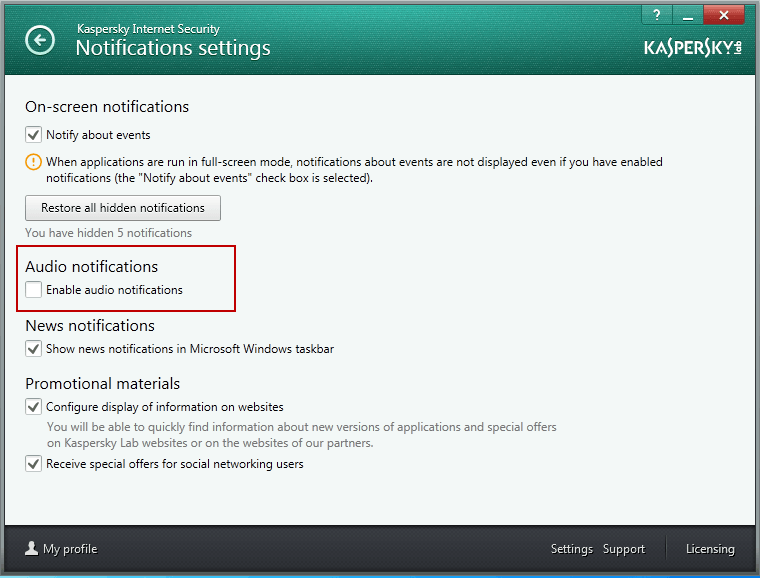The height and width of the screenshot is (578, 760).
Task: Open My profile link
Action: (x=70, y=549)
